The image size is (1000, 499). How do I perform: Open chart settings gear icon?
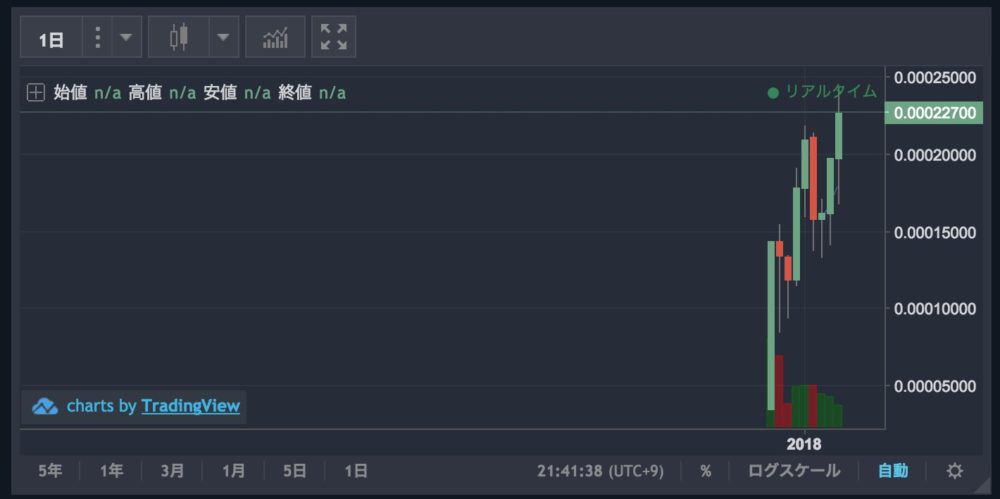[x=955, y=472]
